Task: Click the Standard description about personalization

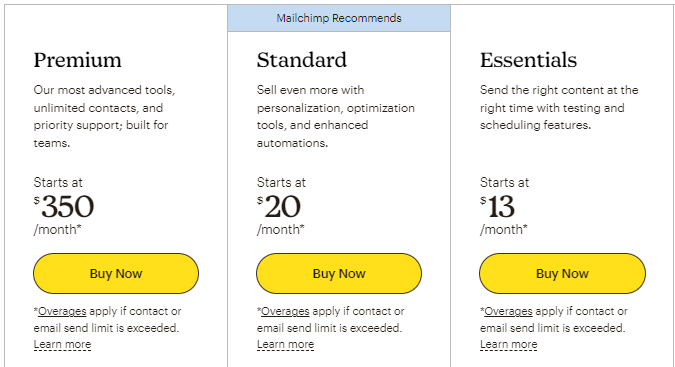Action: tap(336, 116)
